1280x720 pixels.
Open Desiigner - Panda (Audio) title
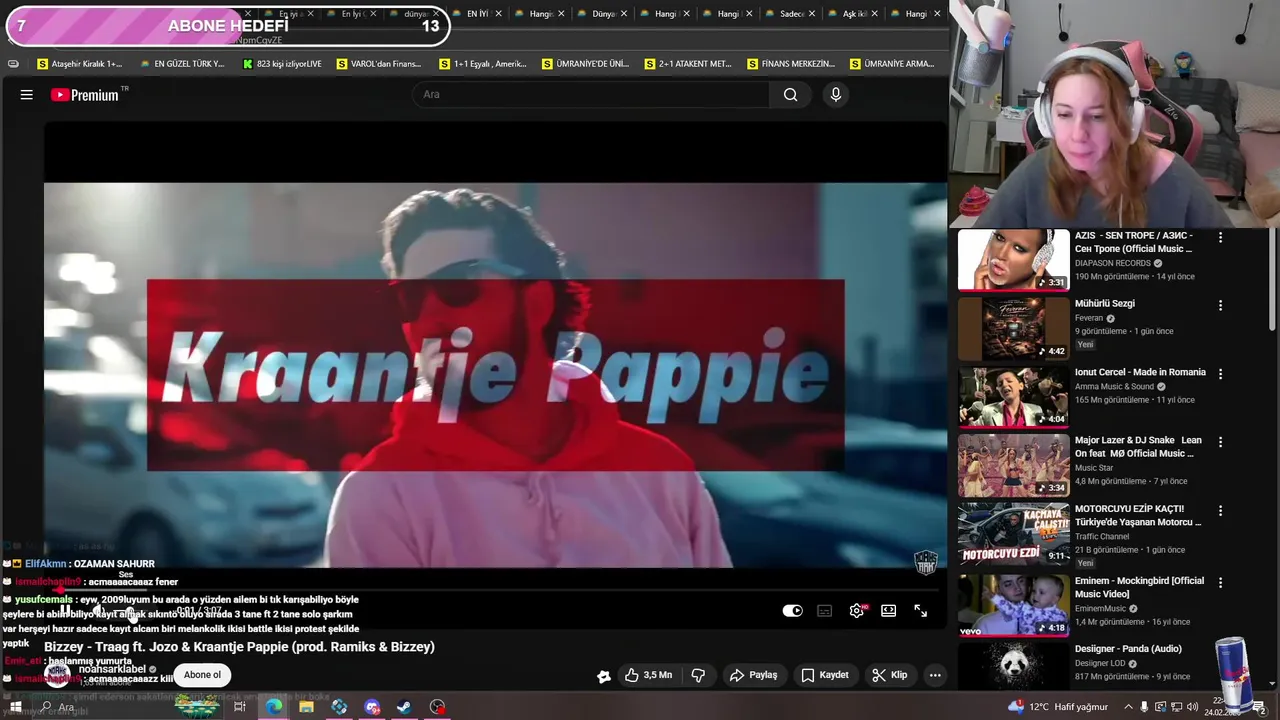[1128, 649]
